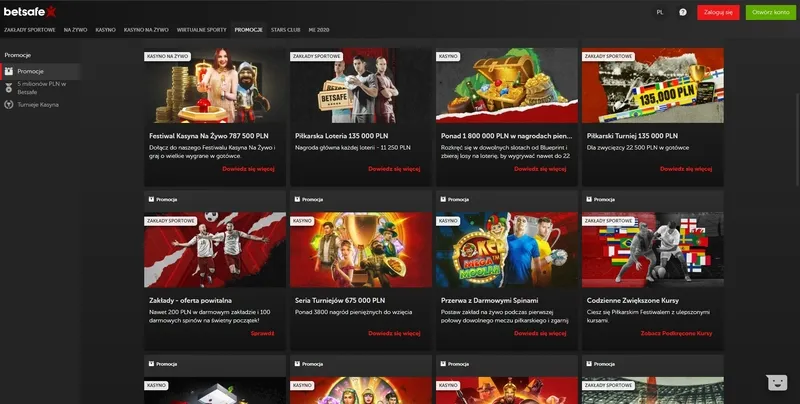Click Dowiedz się więcej for Piłkarska Loteria
The width and height of the screenshot is (800, 404).
click(x=394, y=169)
